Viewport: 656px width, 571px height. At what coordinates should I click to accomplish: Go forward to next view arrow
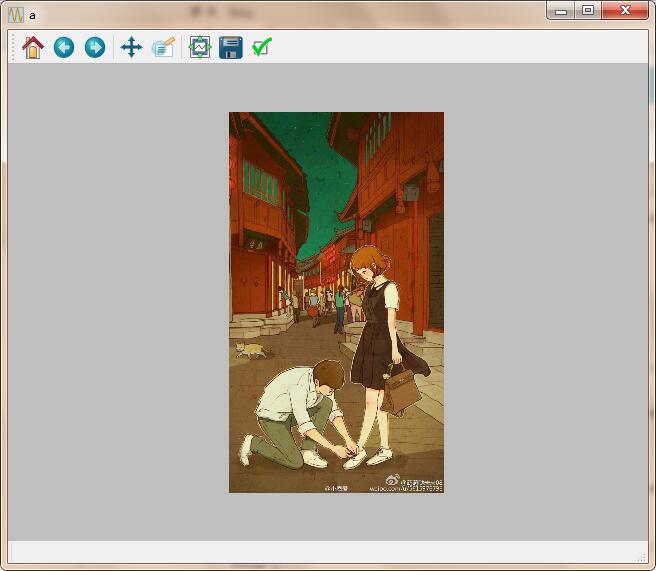pos(95,47)
